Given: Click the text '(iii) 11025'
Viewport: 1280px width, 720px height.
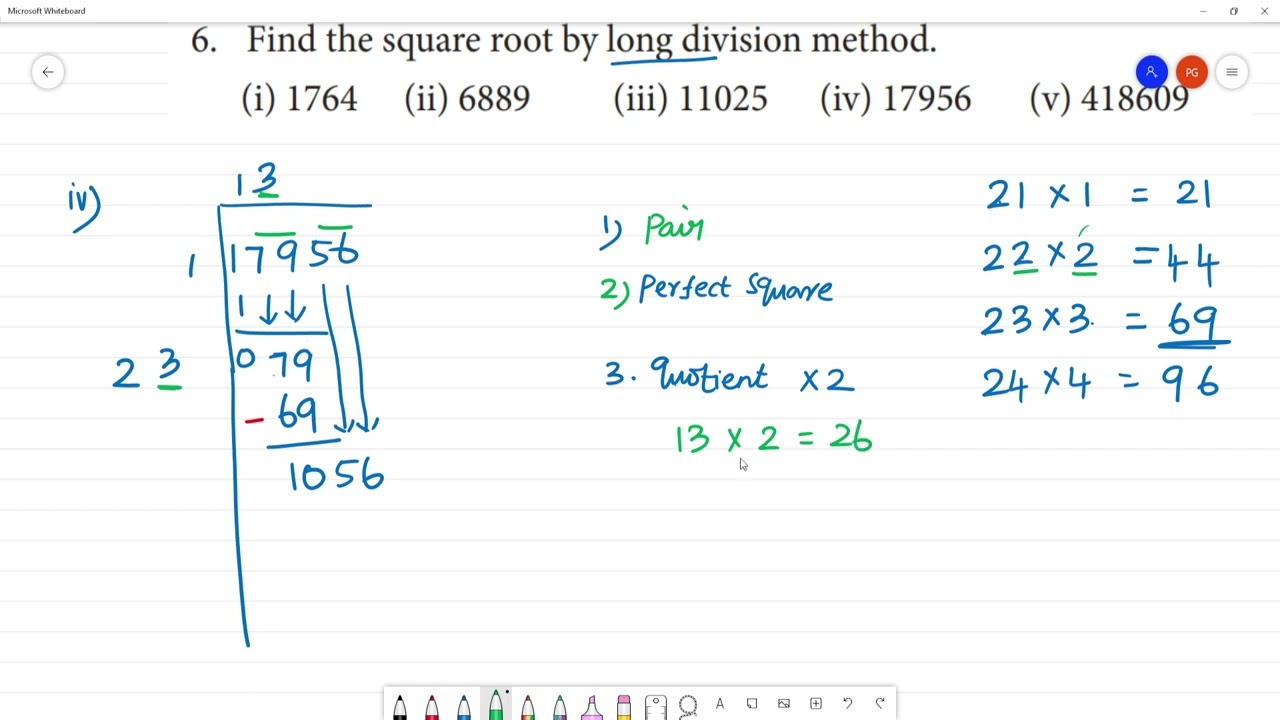Looking at the screenshot, I should 690,99.
